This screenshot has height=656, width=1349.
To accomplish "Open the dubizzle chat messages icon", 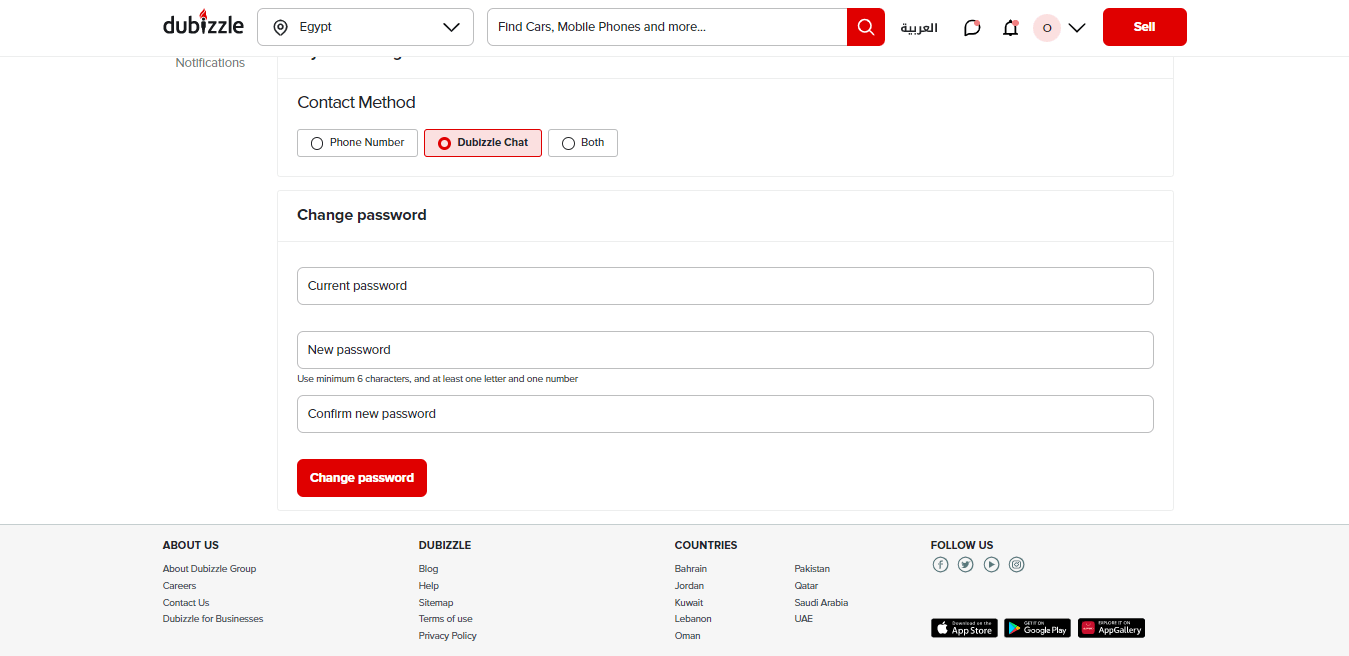I will [971, 27].
